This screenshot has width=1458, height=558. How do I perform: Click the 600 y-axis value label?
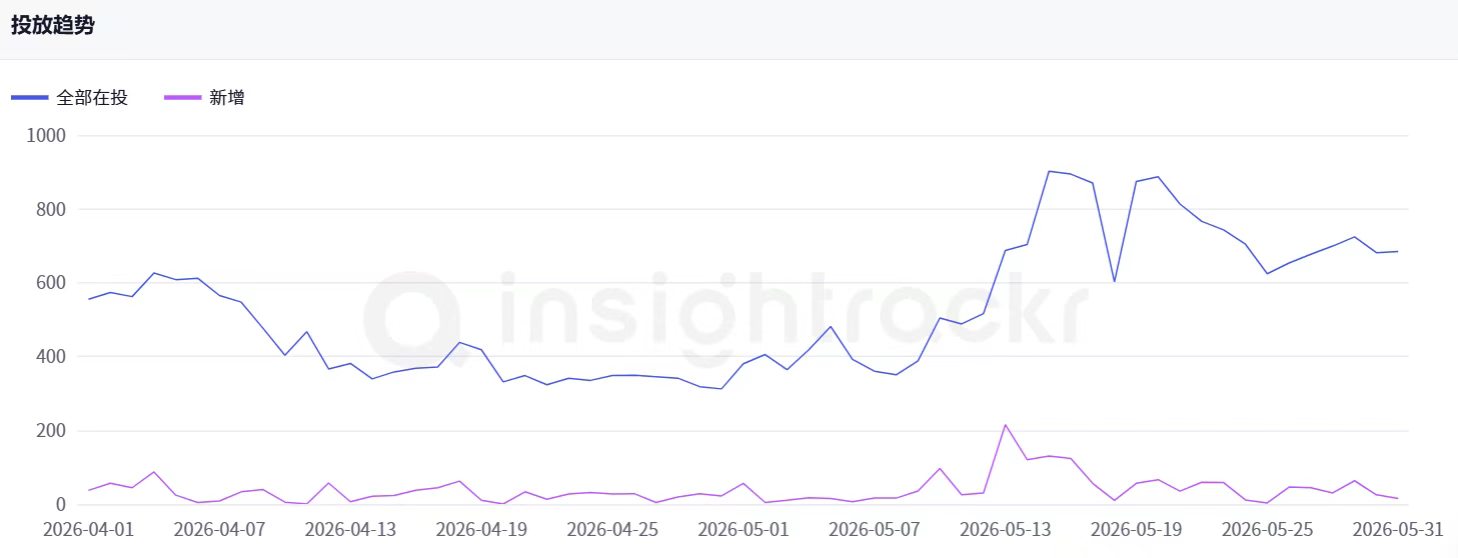point(49,283)
